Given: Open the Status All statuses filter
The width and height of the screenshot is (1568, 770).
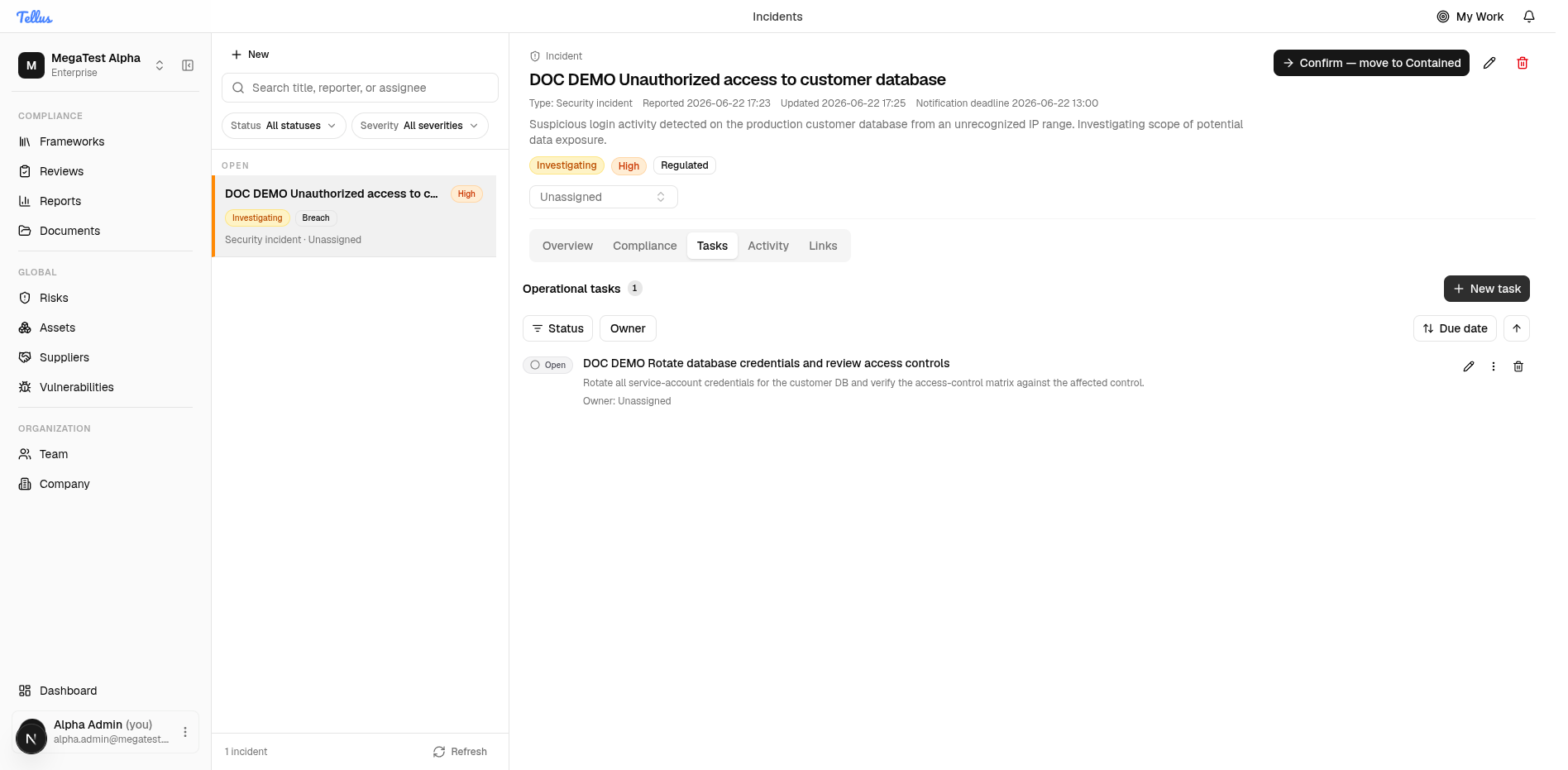Looking at the screenshot, I should point(284,126).
